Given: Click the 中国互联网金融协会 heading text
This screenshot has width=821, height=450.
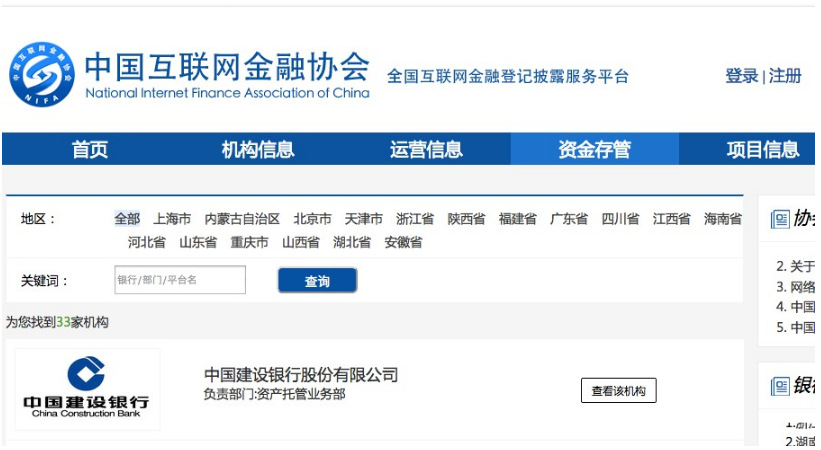Looking at the screenshot, I should (x=227, y=67).
